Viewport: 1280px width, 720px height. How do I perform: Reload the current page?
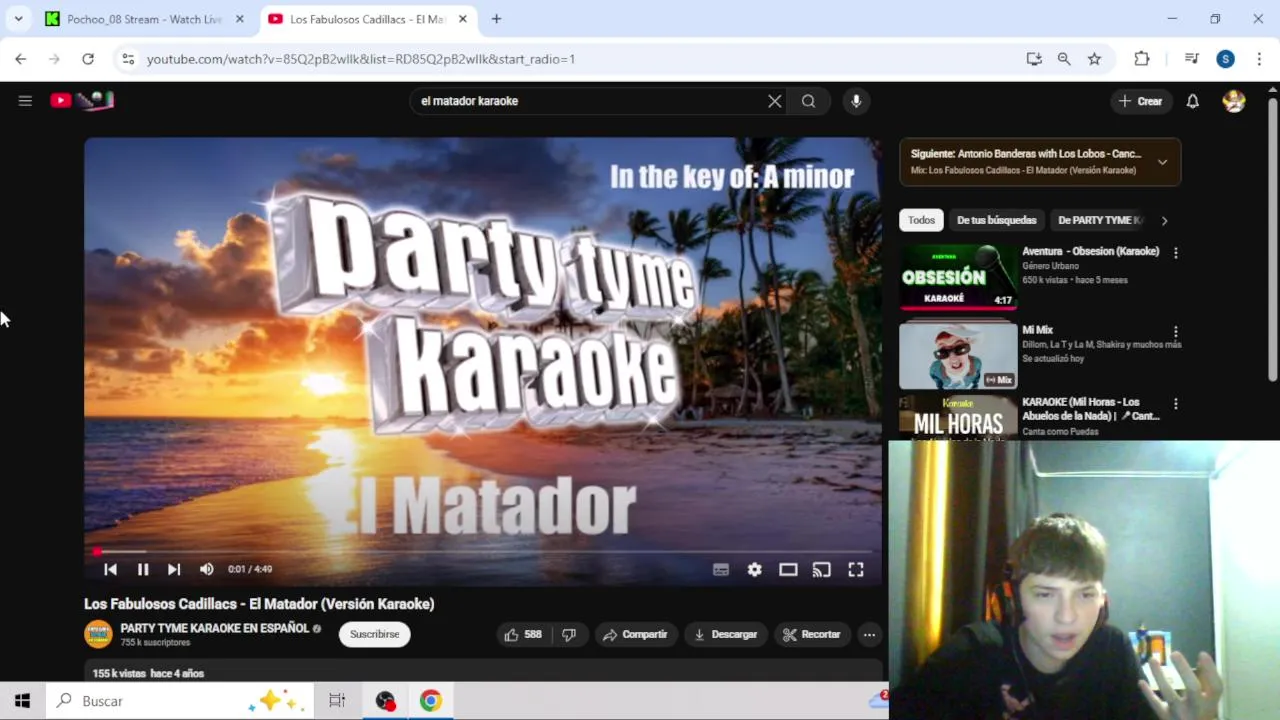[x=88, y=59]
